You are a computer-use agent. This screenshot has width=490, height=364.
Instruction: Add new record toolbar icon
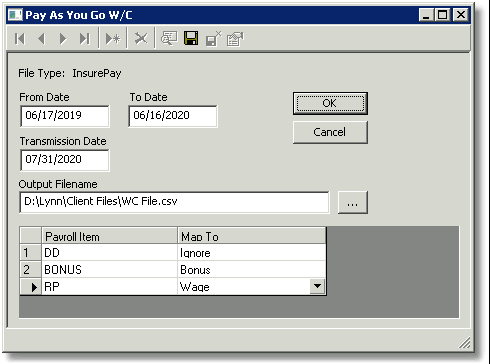coord(113,39)
